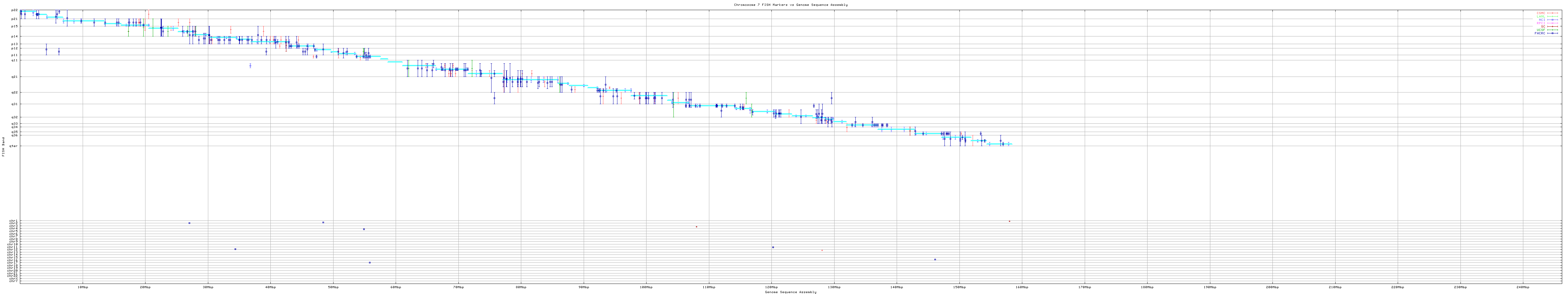The width and height of the screenshot is (1568, 294).
Task: Select the q32 band label on y-axis
Action: coord(15,117)
